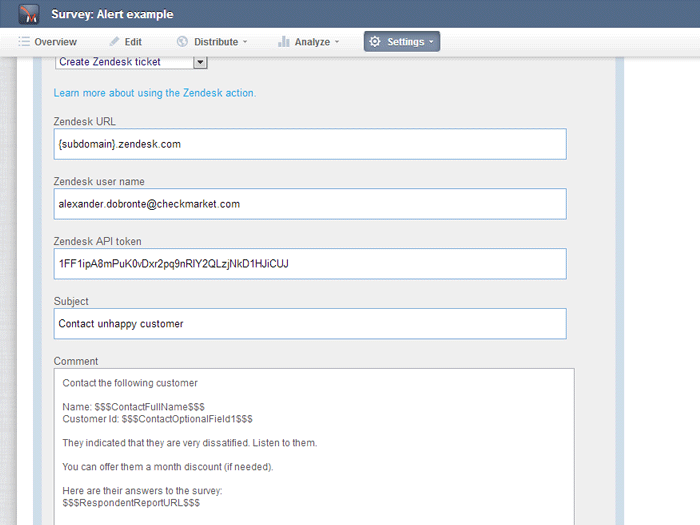
Task: Focus the Zendesk URL input field
Action: pos(310,144)
